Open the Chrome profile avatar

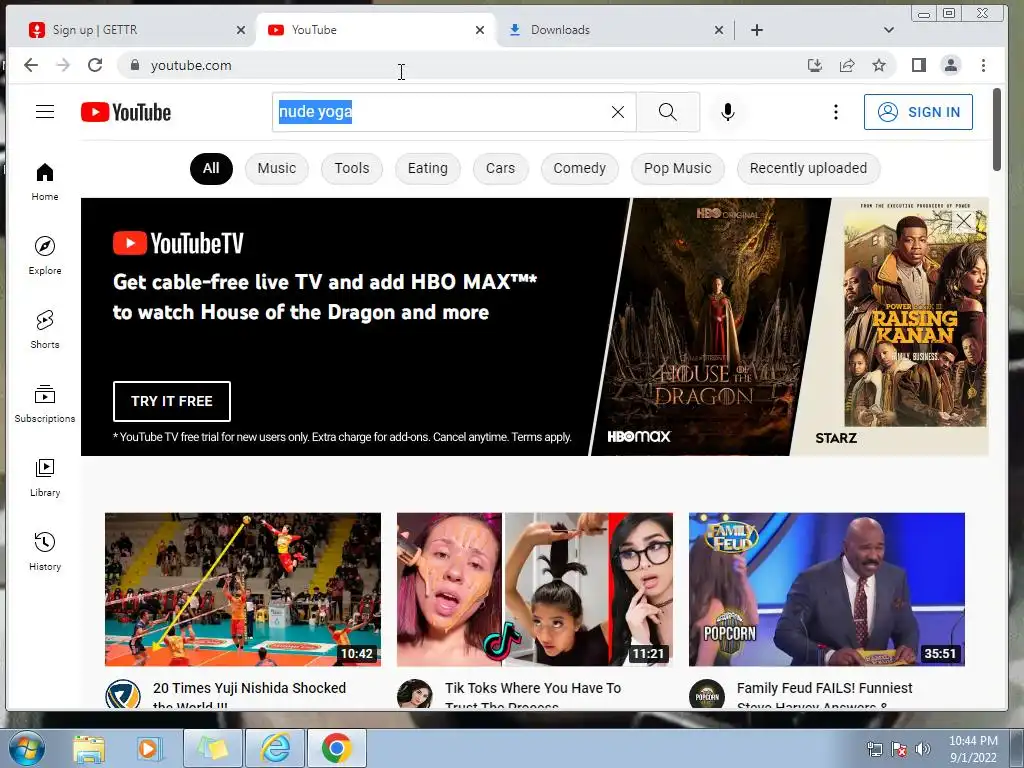[951, 65]
